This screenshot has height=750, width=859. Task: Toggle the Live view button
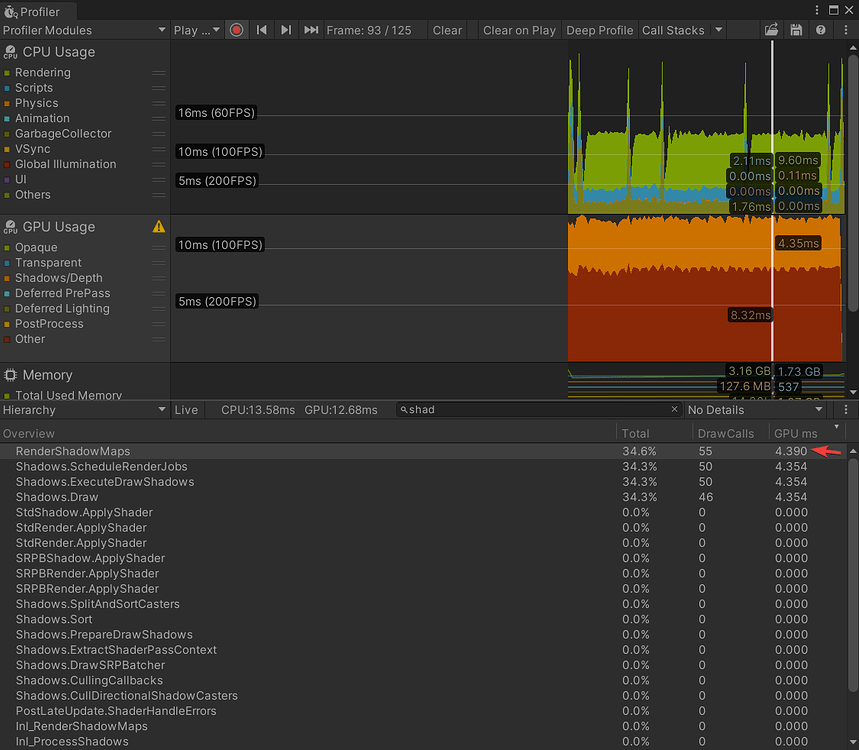(x=186, y=410)
